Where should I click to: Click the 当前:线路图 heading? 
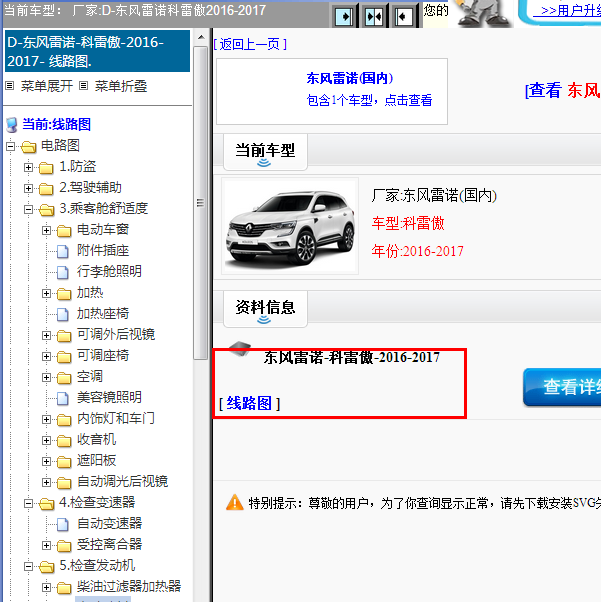pyautogui.click(x=56, y=124)
